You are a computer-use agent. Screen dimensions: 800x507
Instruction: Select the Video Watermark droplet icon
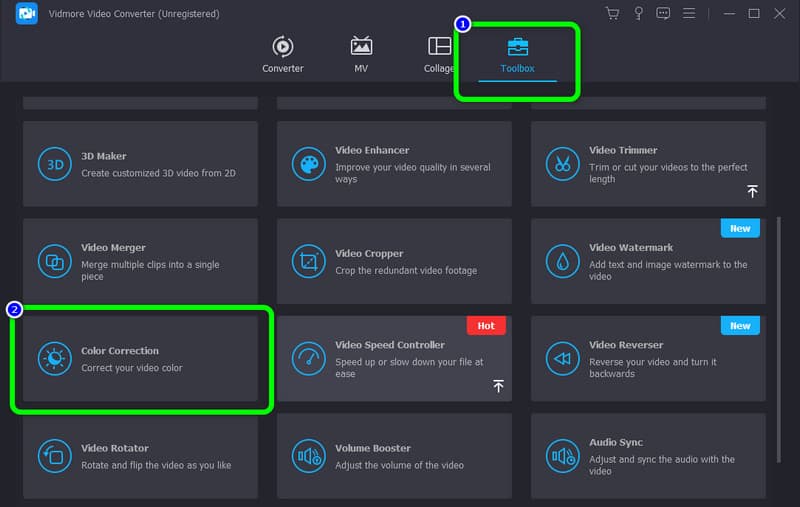pos(563,262)
